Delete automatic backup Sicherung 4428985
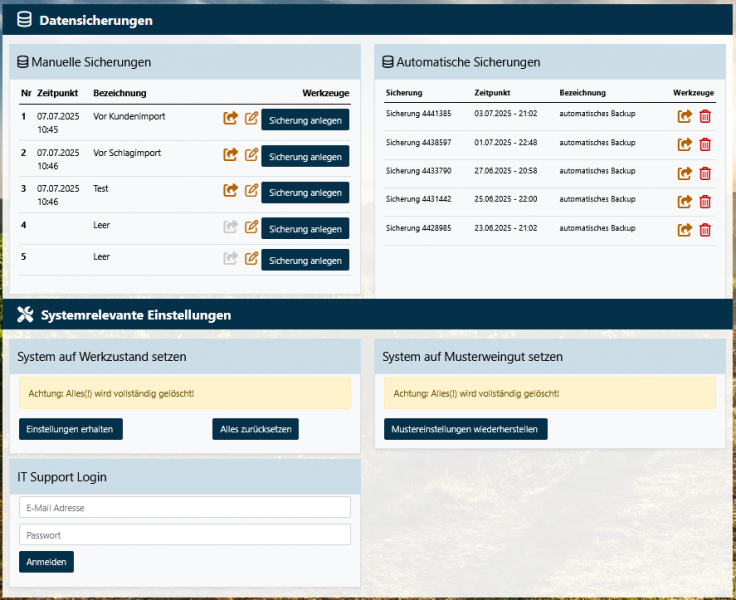 [x=705, y=230]
